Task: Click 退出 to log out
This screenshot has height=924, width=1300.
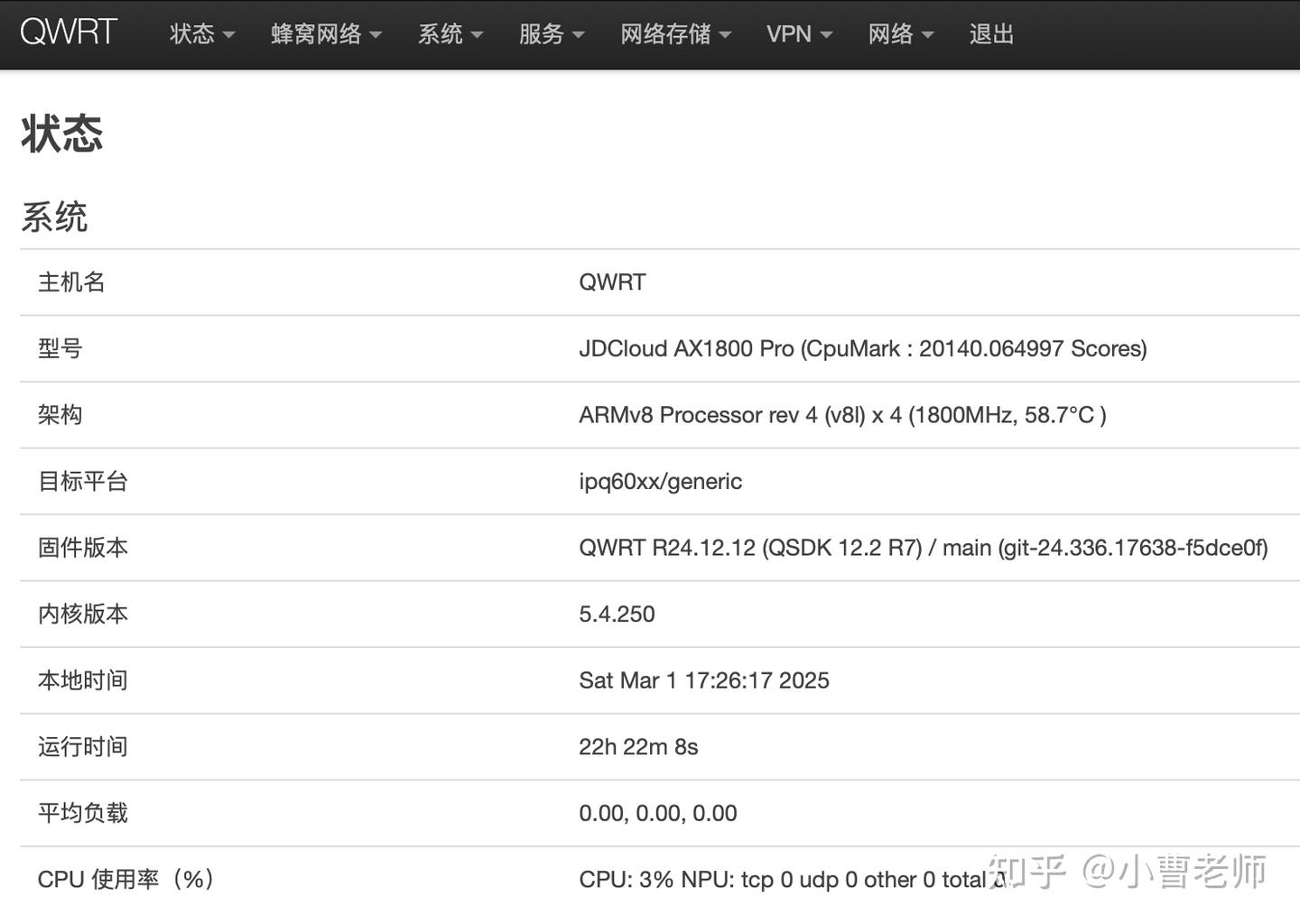Action: (991, 34)
